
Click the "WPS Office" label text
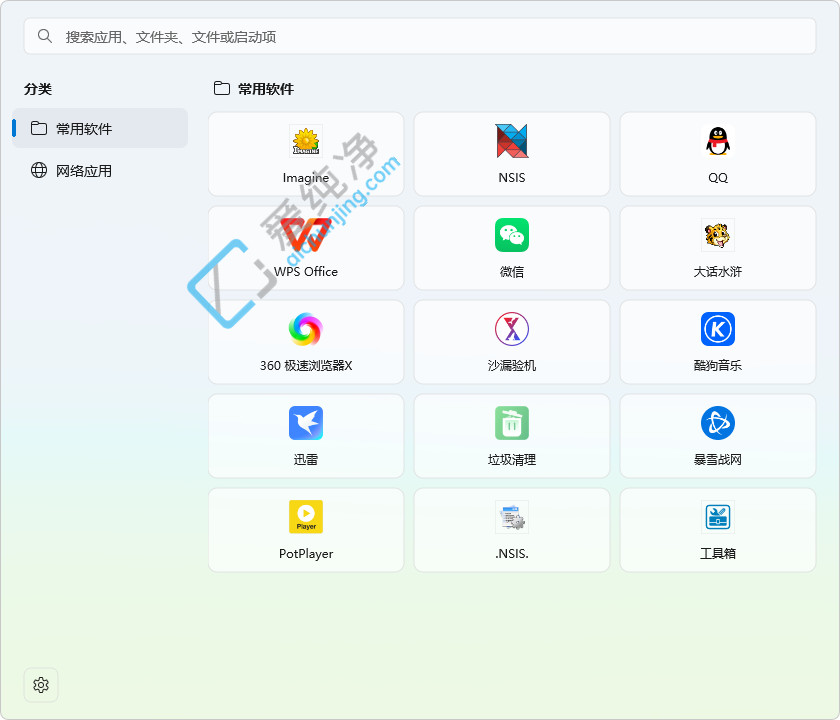coord(306,272)
